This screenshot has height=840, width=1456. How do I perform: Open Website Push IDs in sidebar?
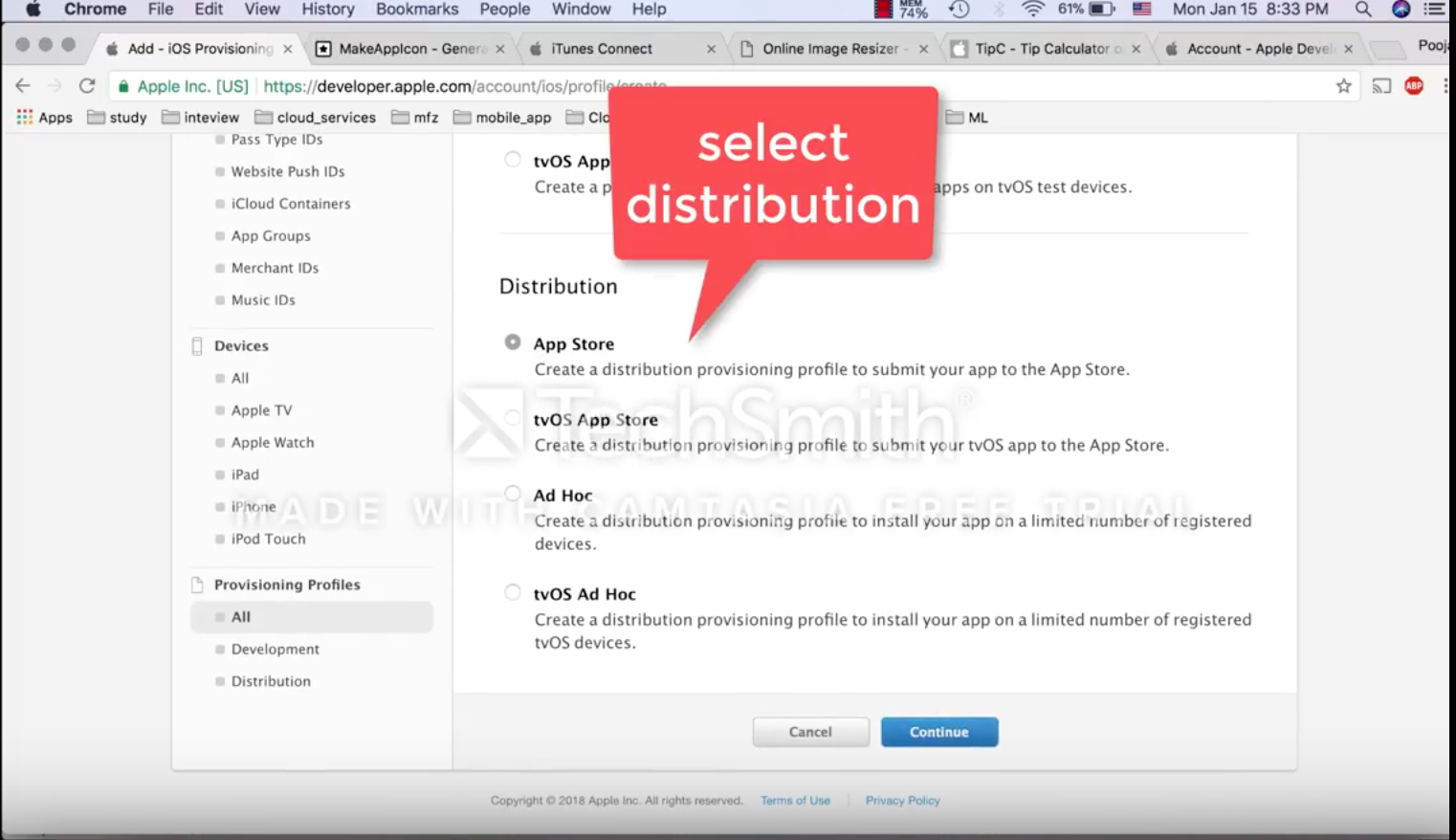[x=288, y=171]
